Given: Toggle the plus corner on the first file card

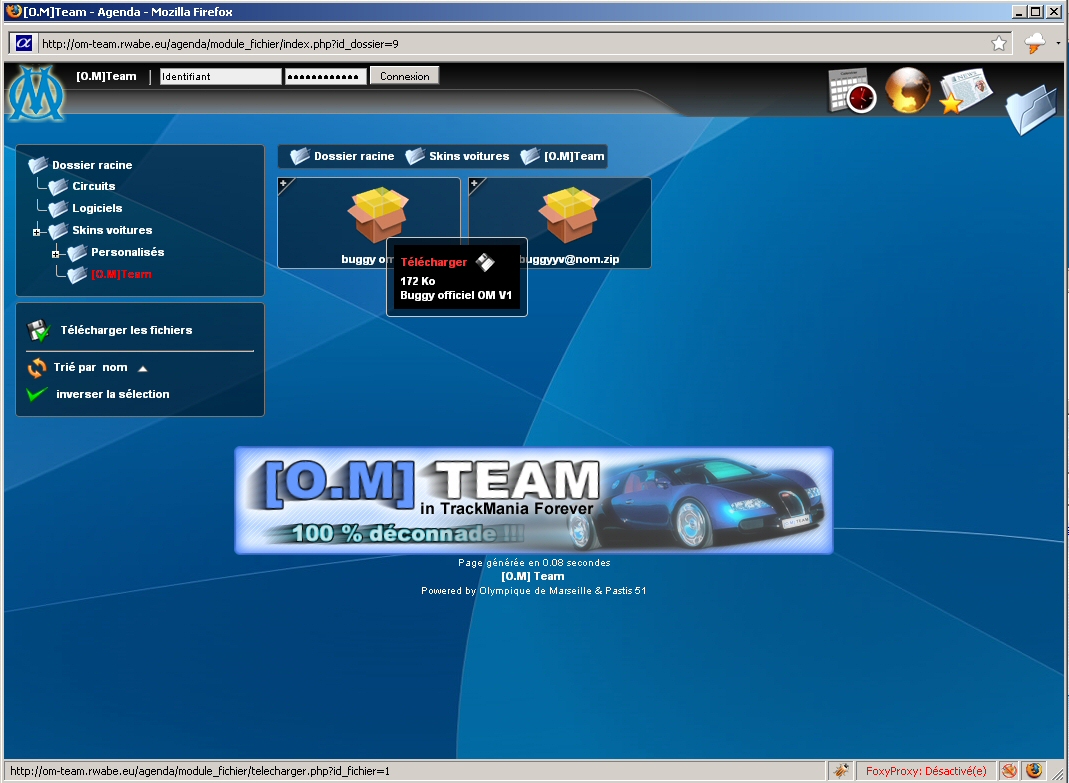Looking at the screenshot, I should [285, 185].
